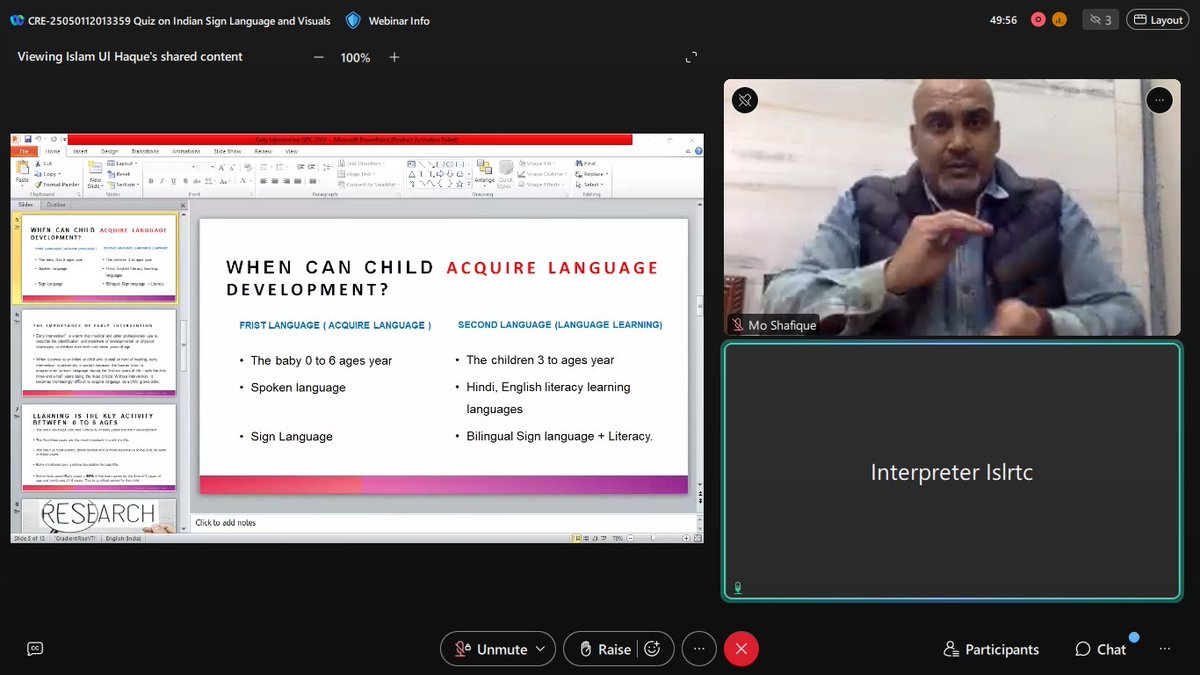Switch to Slide Show view via status bar
1200x675 pixels.
pos(603,537)
